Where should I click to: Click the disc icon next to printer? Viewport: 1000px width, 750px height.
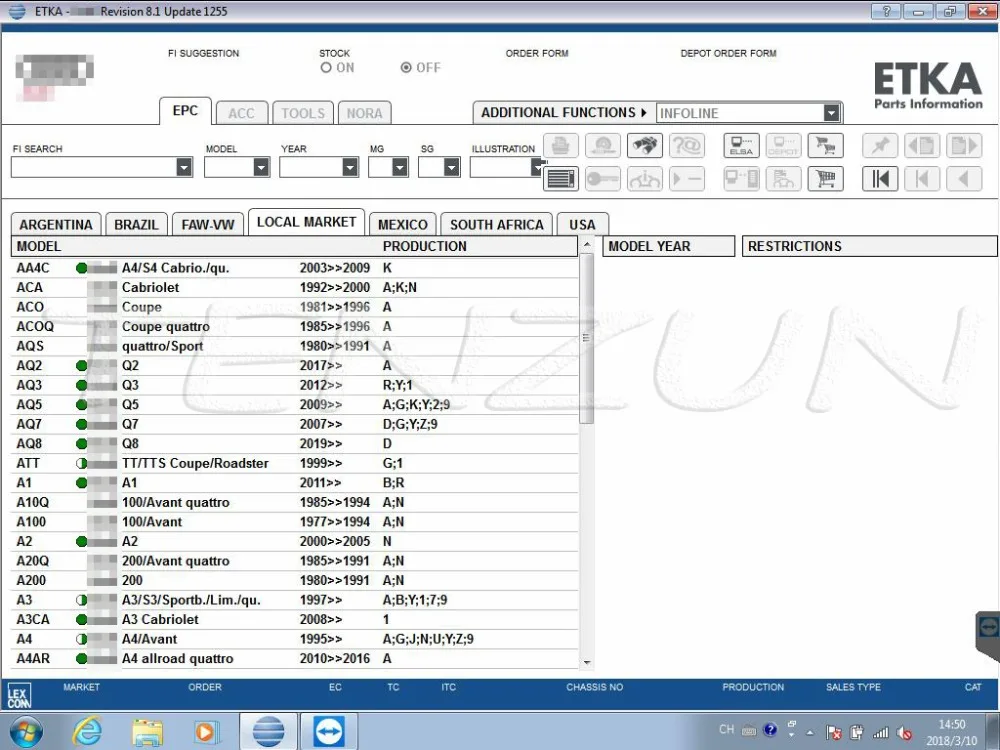pyautogui.click(x=603, y=146)
